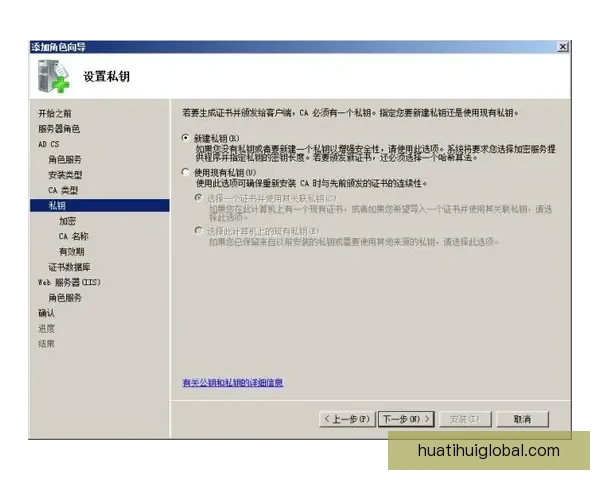The width and height of the screenshot is (600, 480).
Task: Go to the 服务器角色 step
Action: [x=59, y=129]
